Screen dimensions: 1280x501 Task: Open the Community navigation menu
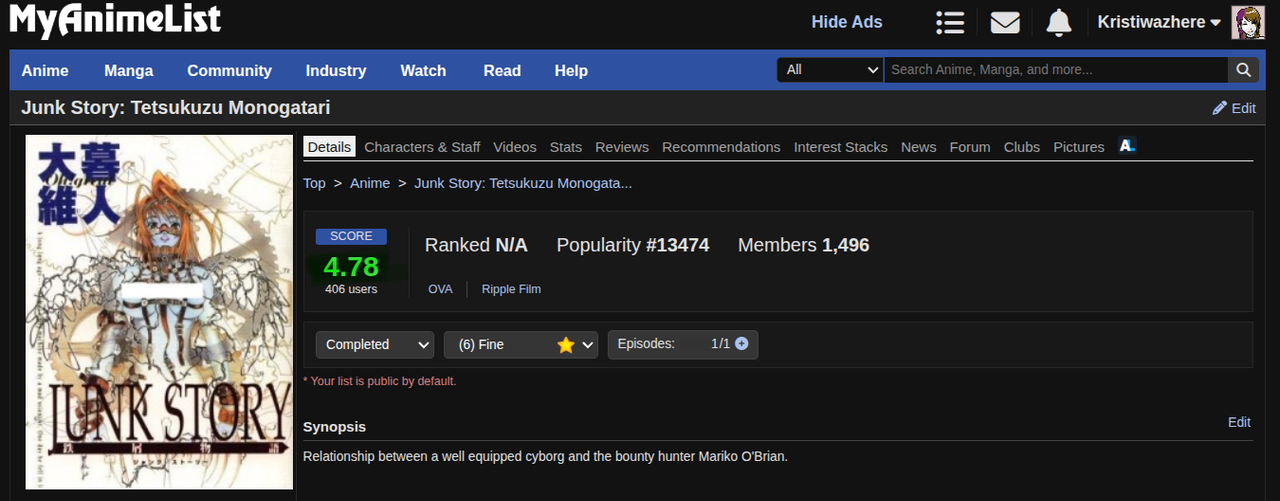coord(229,71)
